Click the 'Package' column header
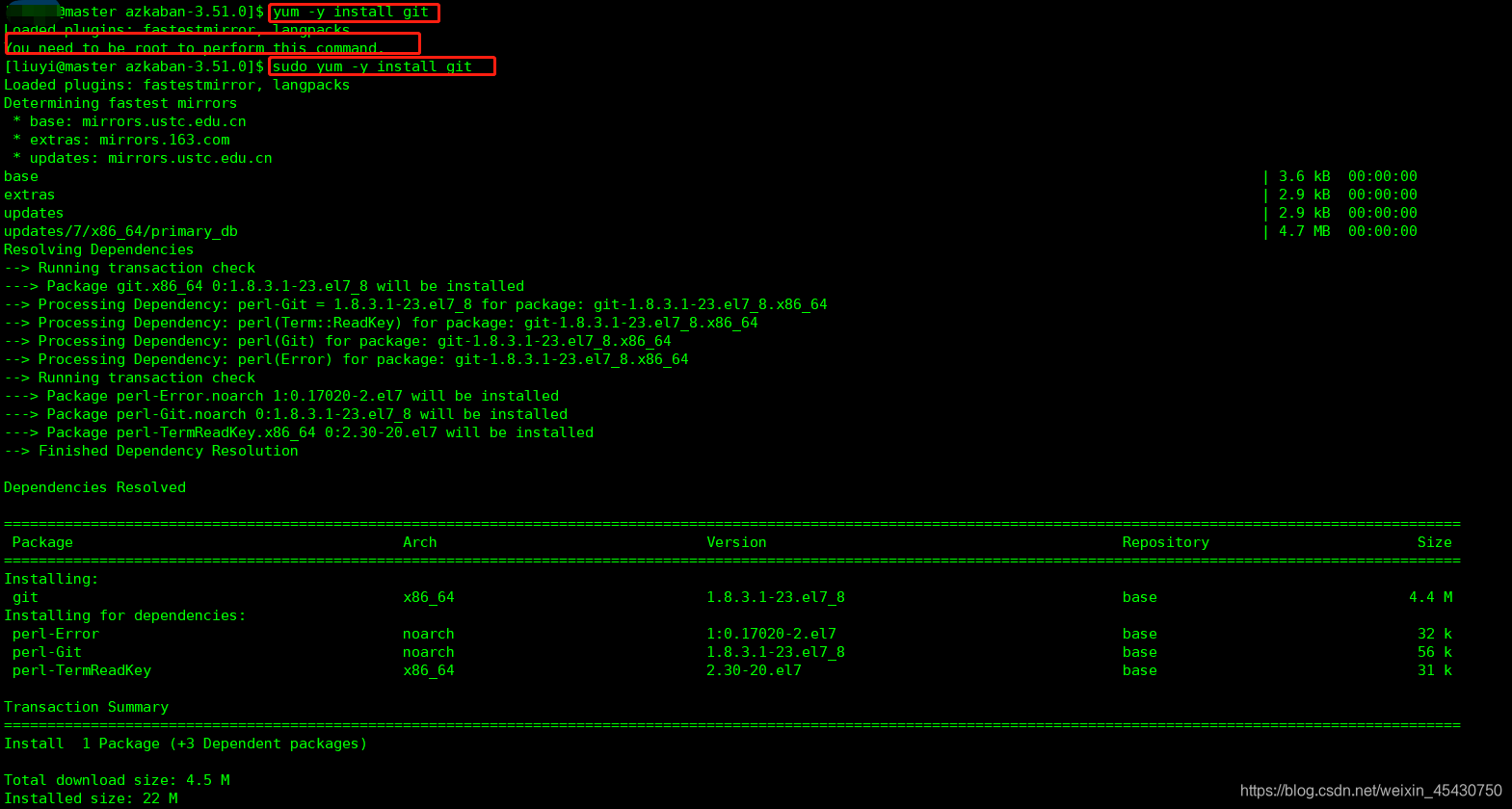This screenshot has width=1512, height=809. [x=42, y=542]
